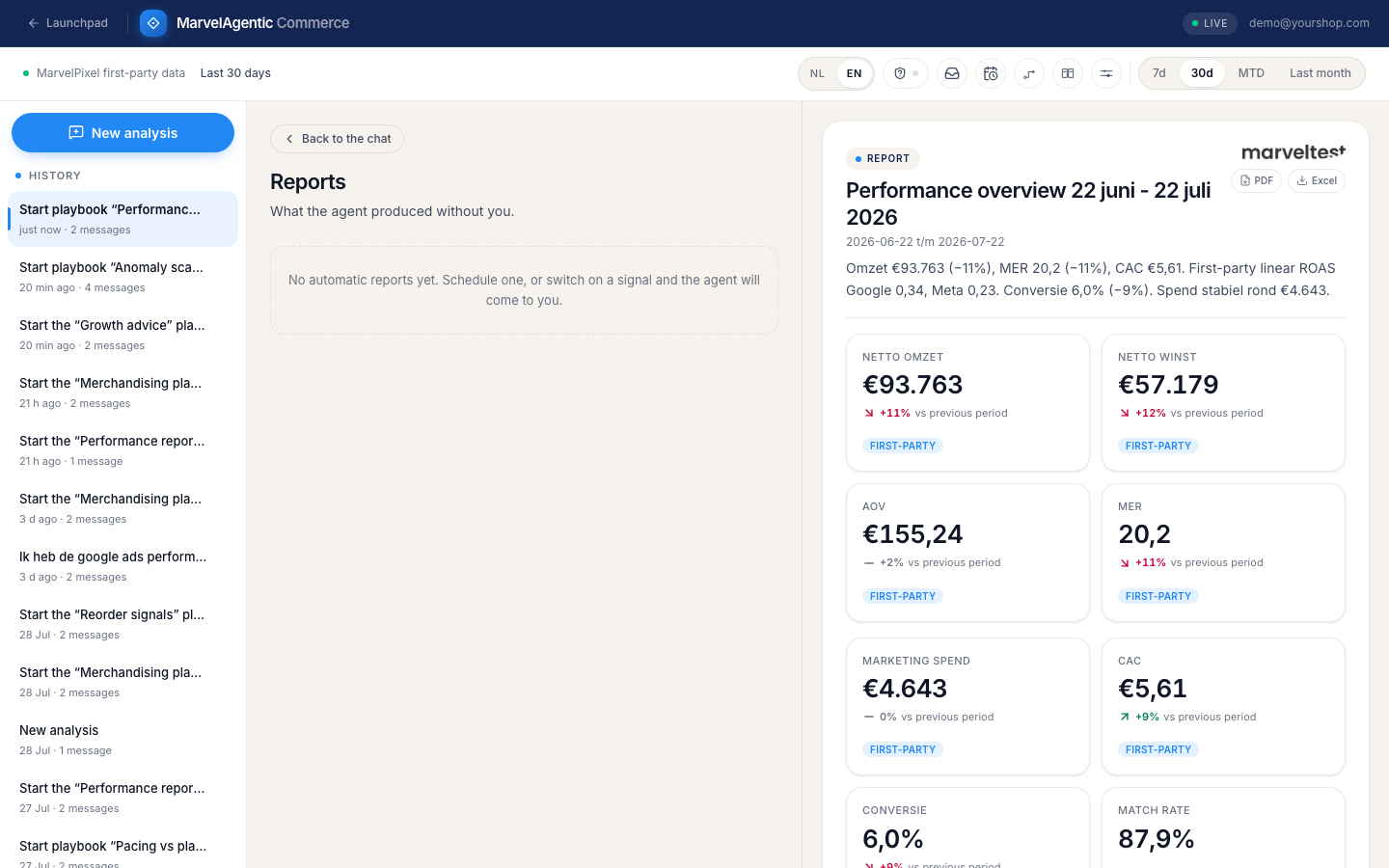Open history item Ik heb de google ads perform...

point(123,566)
